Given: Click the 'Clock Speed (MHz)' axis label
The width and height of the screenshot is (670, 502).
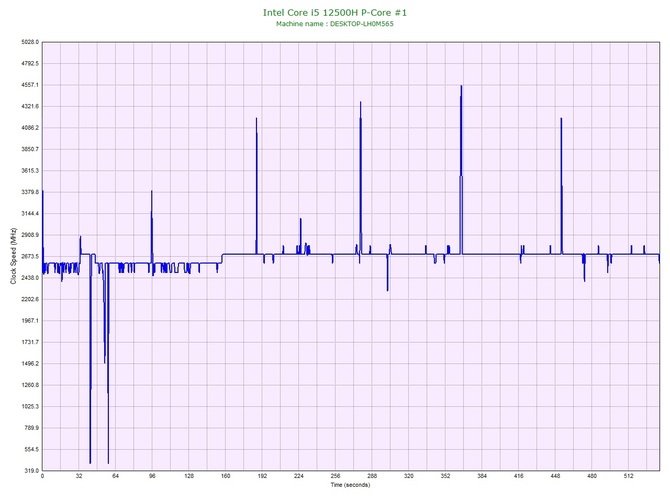Looking at the screenshot, I should [13, 256].
